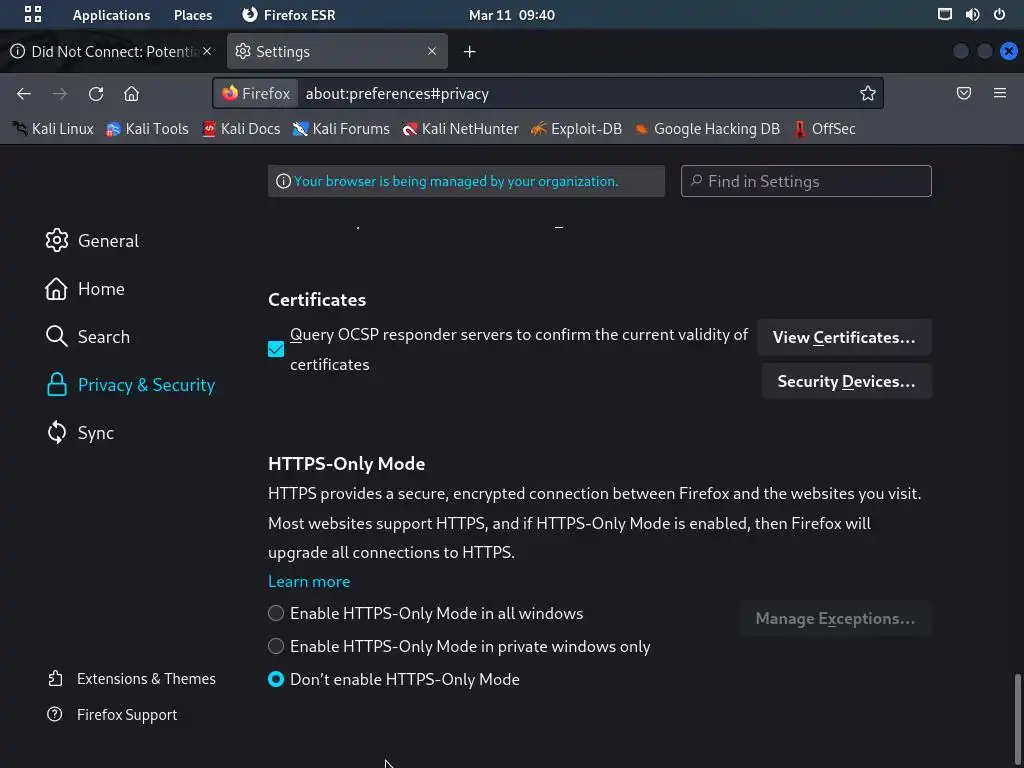Viewport: 1024px width, 768px height.
Task: Uncheck the Query OCSP responder servers checkbox
Action: (x=276, y=349)
